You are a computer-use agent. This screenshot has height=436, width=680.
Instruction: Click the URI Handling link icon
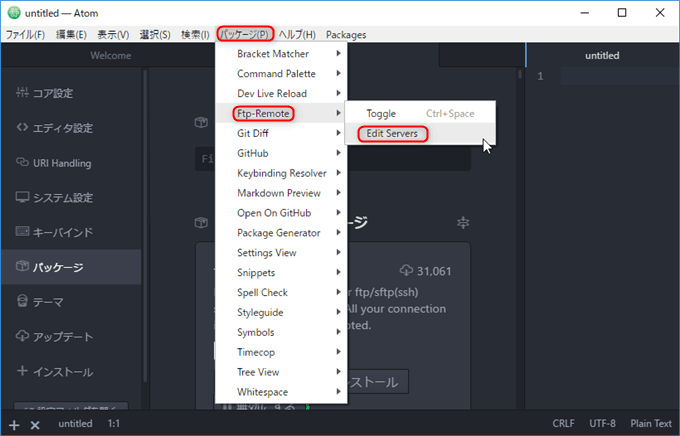22,162
